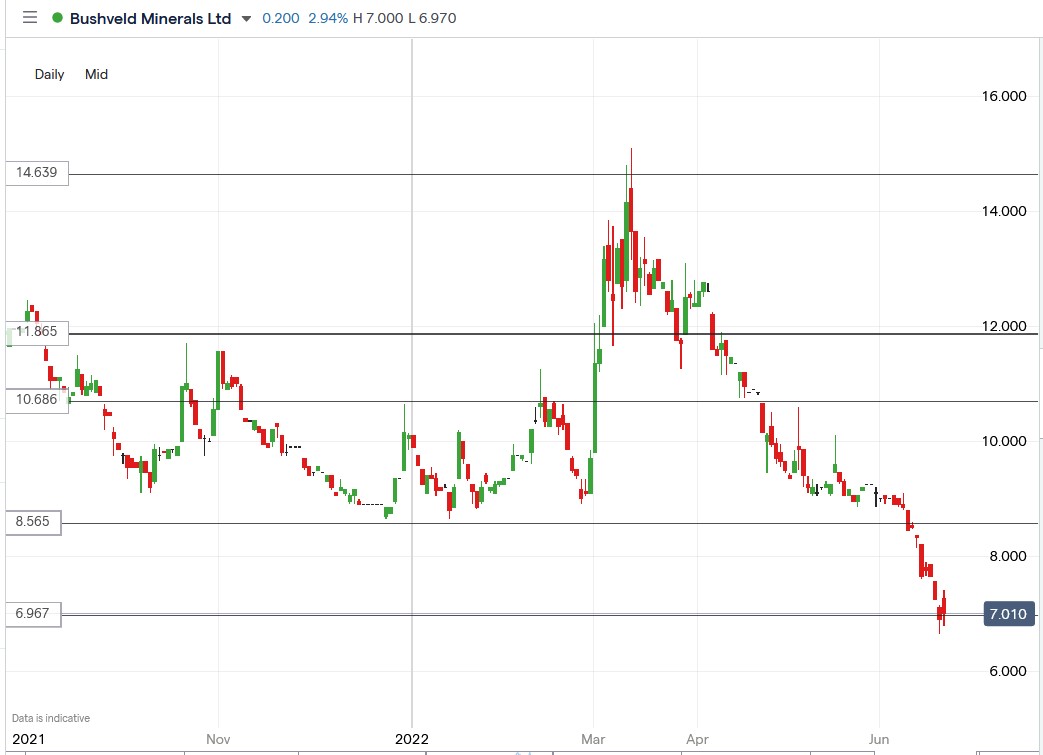The width and height of the screenshot is (1043, 755).
Task: Expand the Bushveld Minerals Ltd instrument dropdown arrow
Action: pos(246,19)
